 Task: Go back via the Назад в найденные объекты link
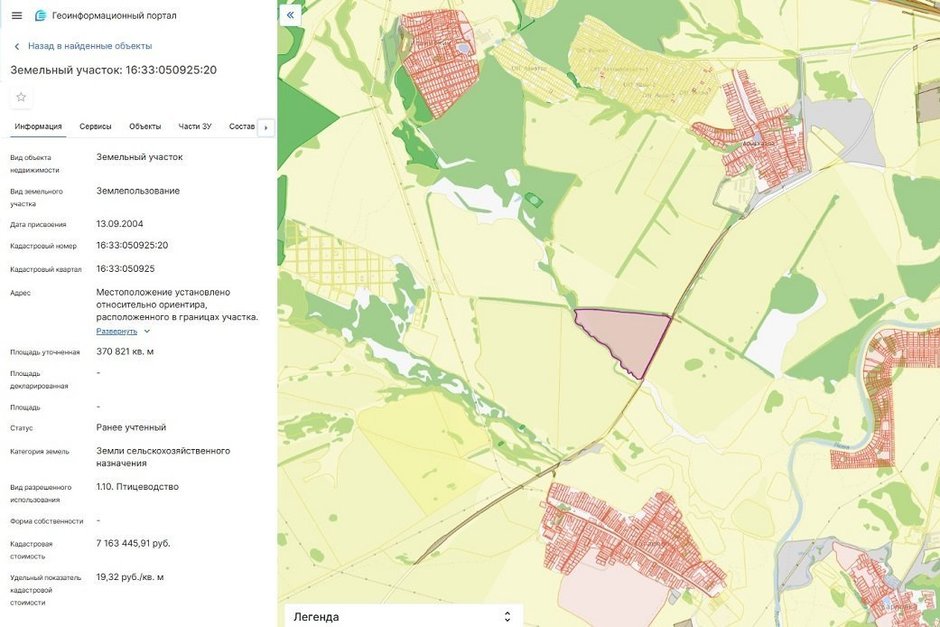89,46
